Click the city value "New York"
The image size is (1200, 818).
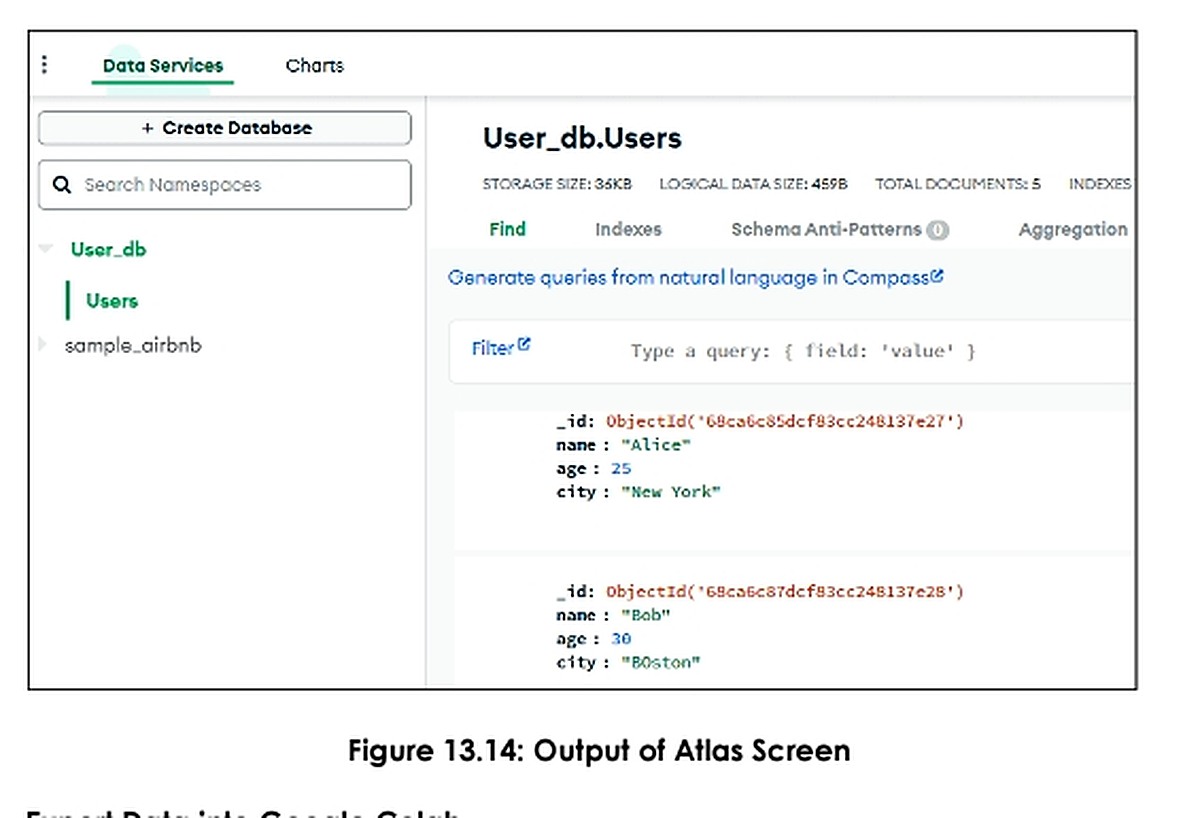670,491
